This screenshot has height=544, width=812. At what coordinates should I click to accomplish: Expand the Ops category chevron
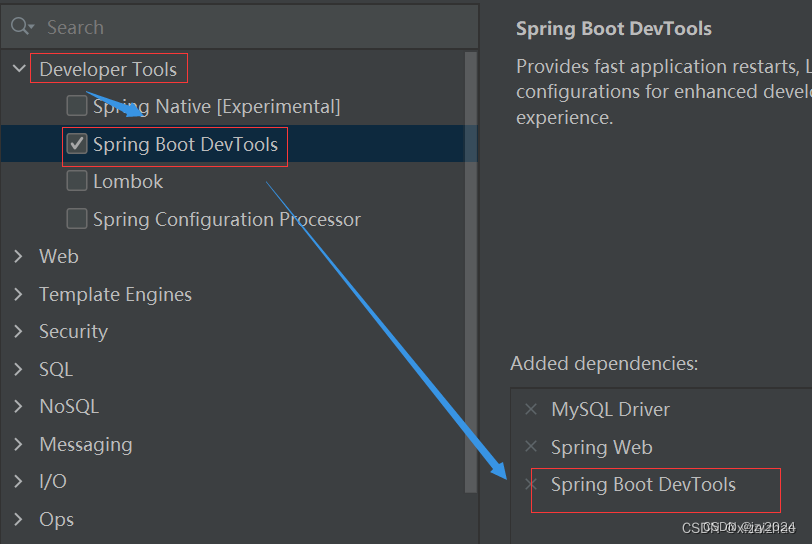click(x=18, y=519)
